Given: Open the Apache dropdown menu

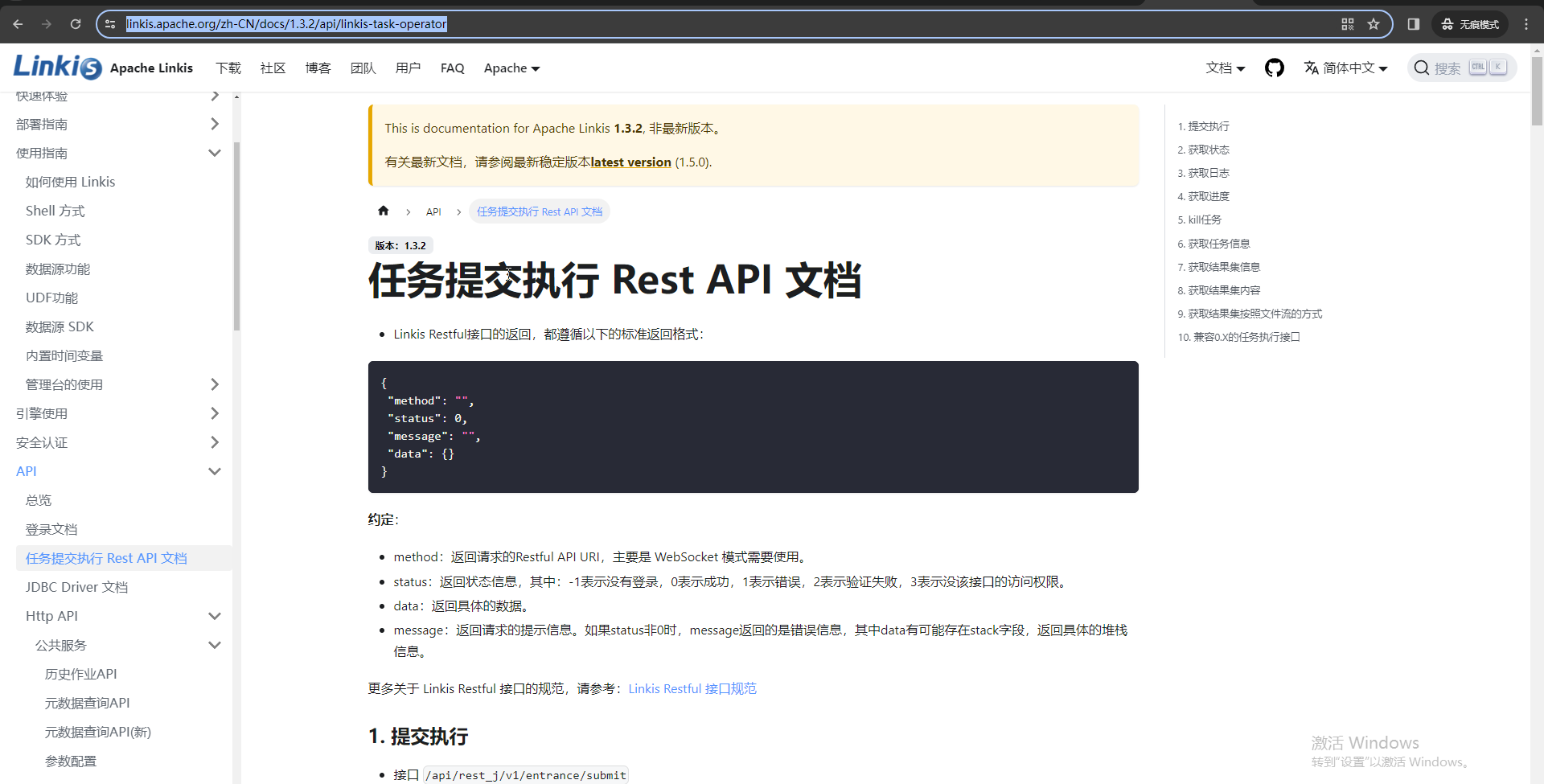Looking at the screenshot, I should [511, 68].
